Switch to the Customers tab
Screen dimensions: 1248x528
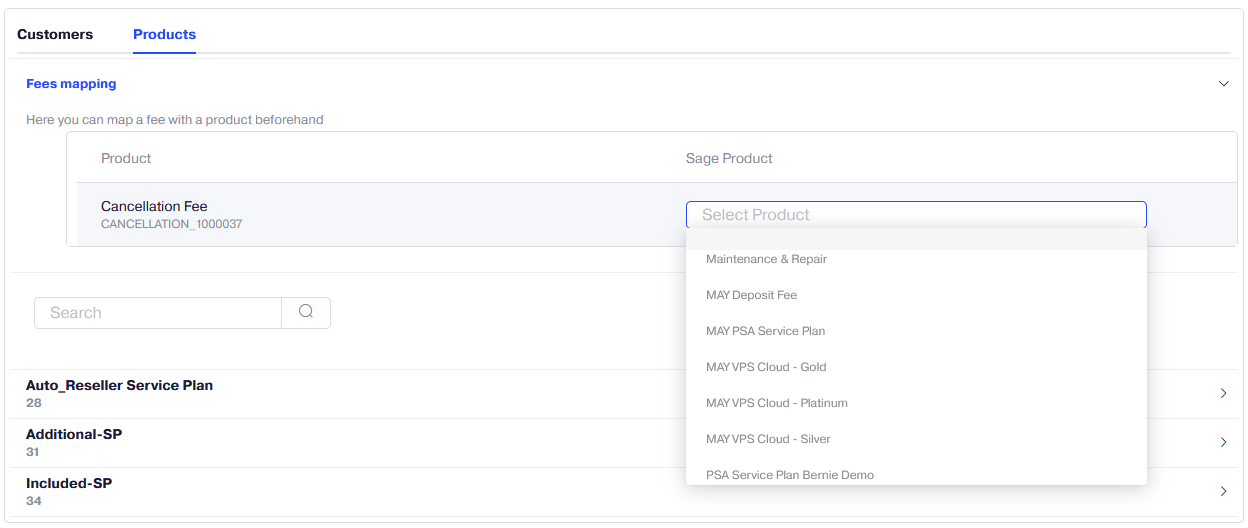(x=55, y=34)
